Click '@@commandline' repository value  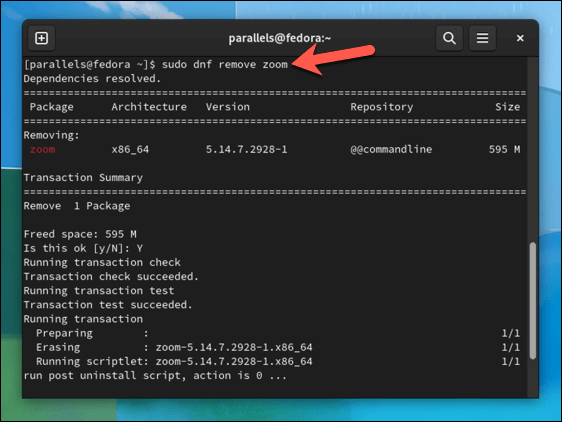pos(391,150)
